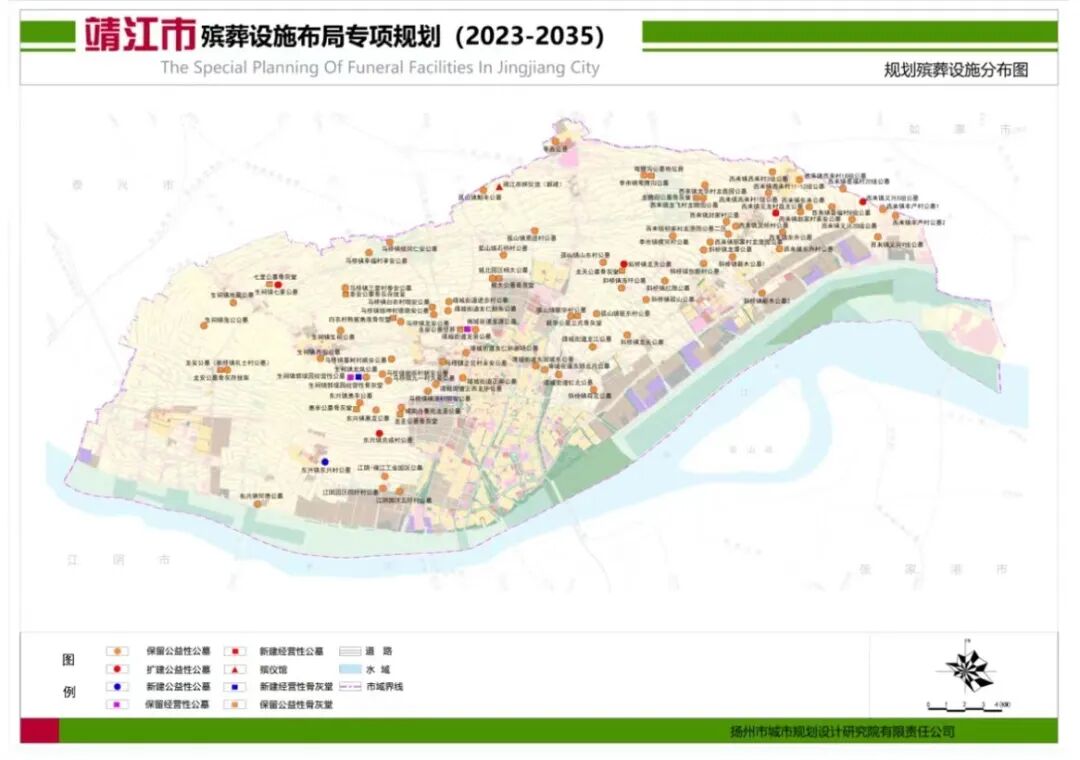1080x760 pixels.
Task: Click the red 靖江市 title text
Action: (x=141, y=34)
